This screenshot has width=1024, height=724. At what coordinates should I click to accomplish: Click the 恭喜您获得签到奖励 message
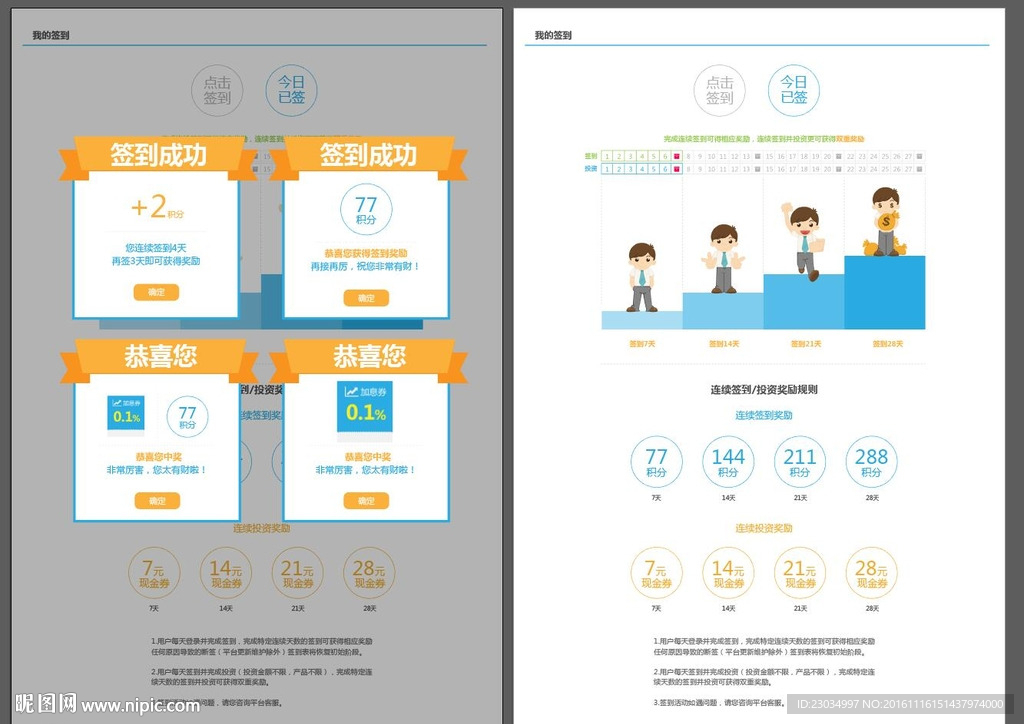click(x=366, y=253)
